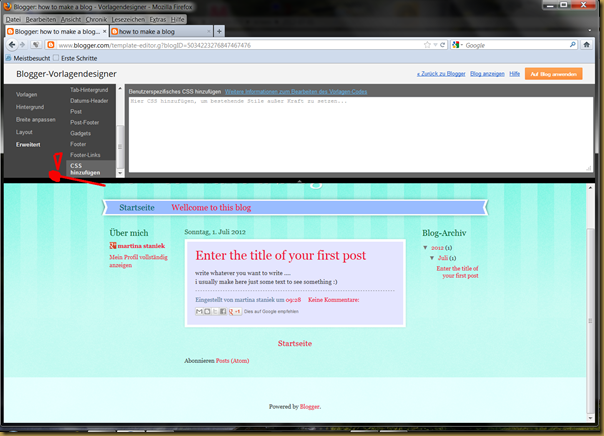Click down arrow of the advanced list scrollbar
This screenshot has height=436, width=604.
tap(120, 173)
